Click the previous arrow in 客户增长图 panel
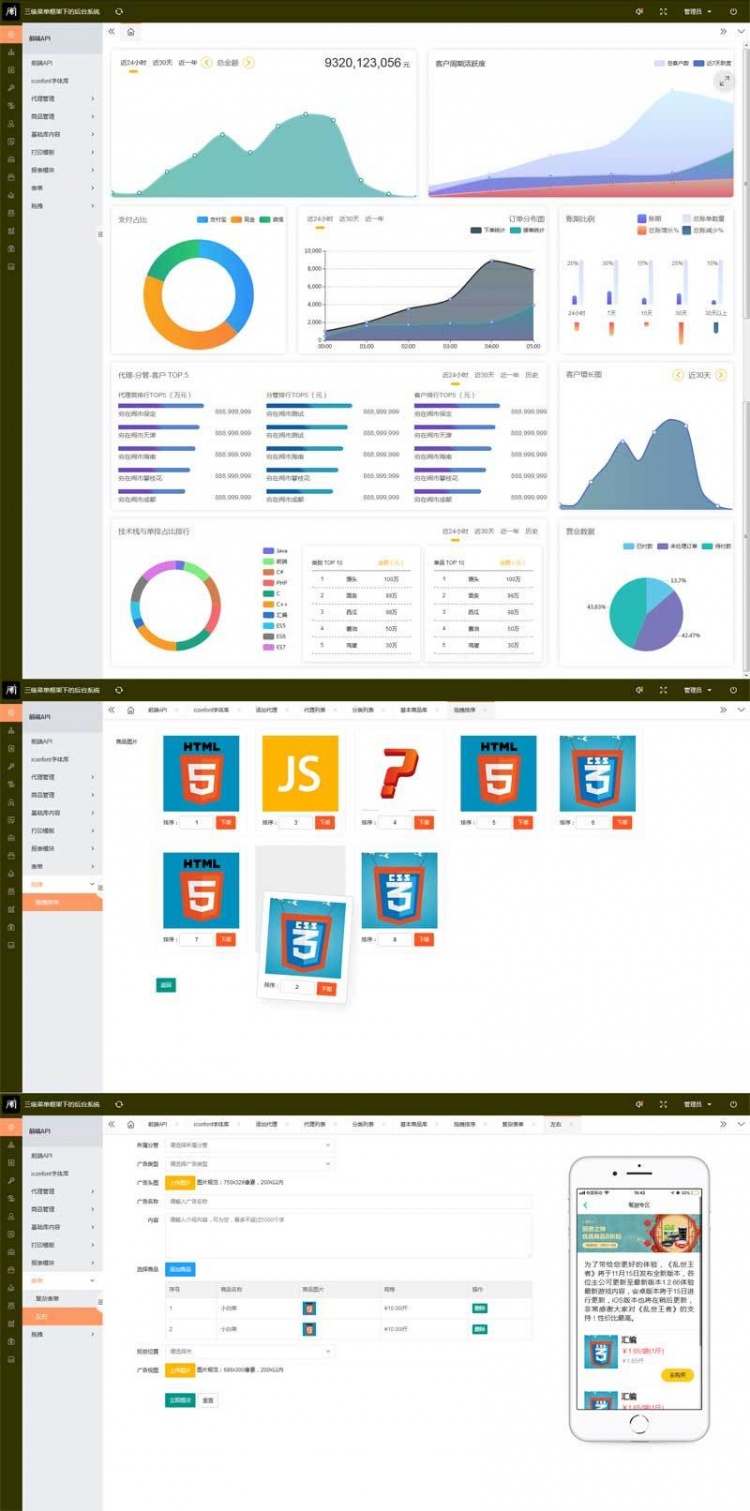Image resolution: width=750 pixels, height=1511 pixels. click(x=678, y=375)
